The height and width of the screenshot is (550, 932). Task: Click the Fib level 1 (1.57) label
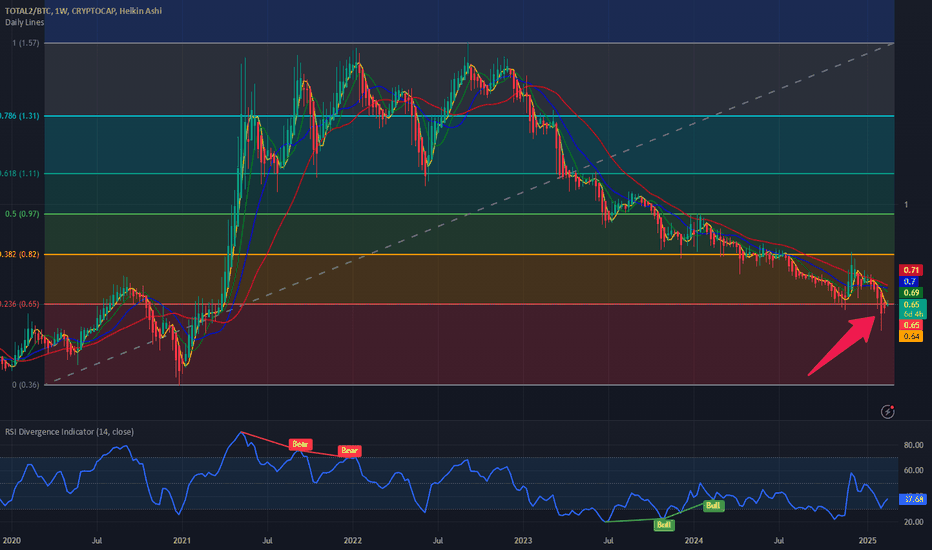point(26,43)
